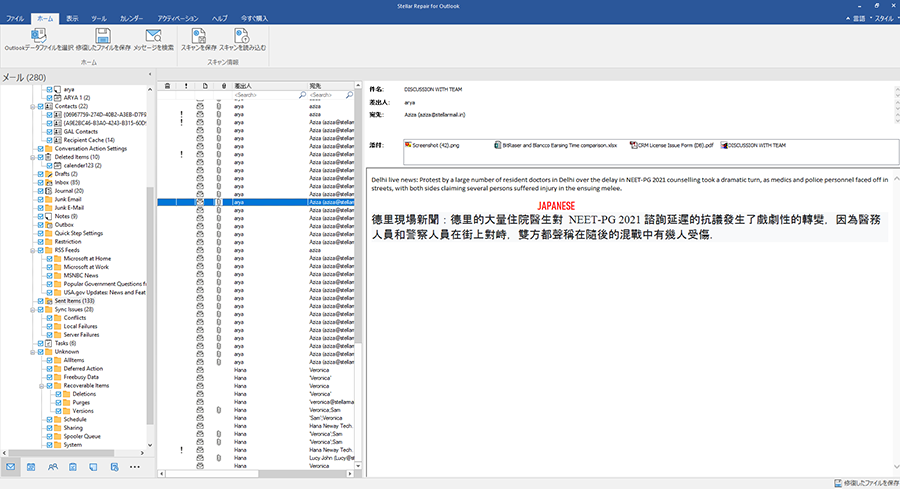Sort by attachment paperclip column header

coord(224,86)
